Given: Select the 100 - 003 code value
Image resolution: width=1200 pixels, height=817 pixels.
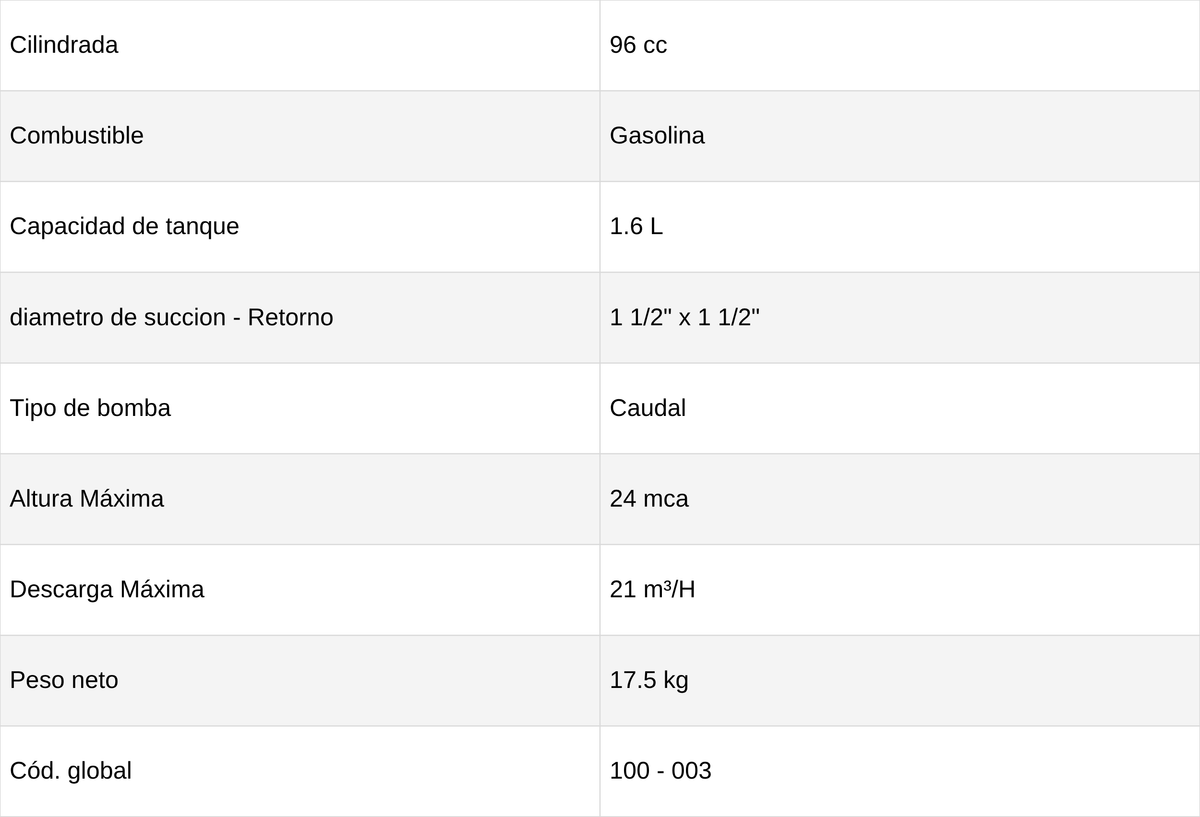Looking at the screenshot, I should click(660, 771).
